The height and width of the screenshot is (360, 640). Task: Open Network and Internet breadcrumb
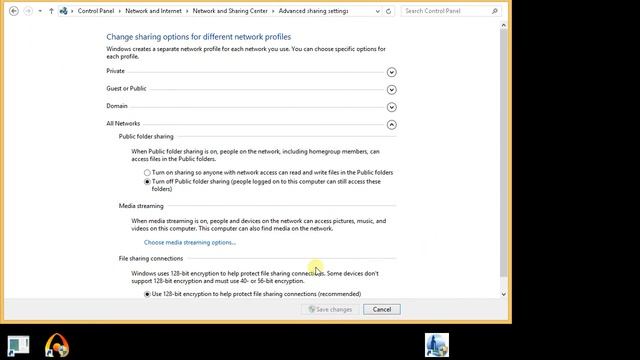tap(153, 11)
